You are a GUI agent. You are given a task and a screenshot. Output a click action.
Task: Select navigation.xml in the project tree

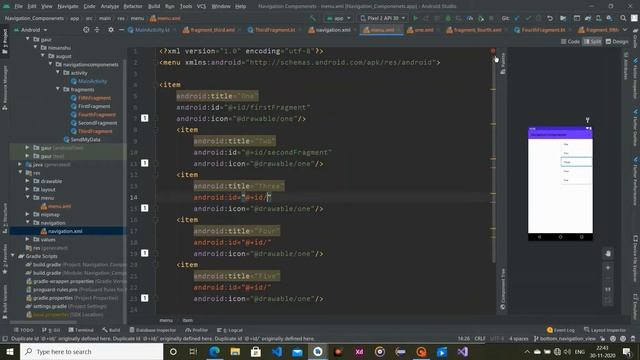tap(65, 231)
